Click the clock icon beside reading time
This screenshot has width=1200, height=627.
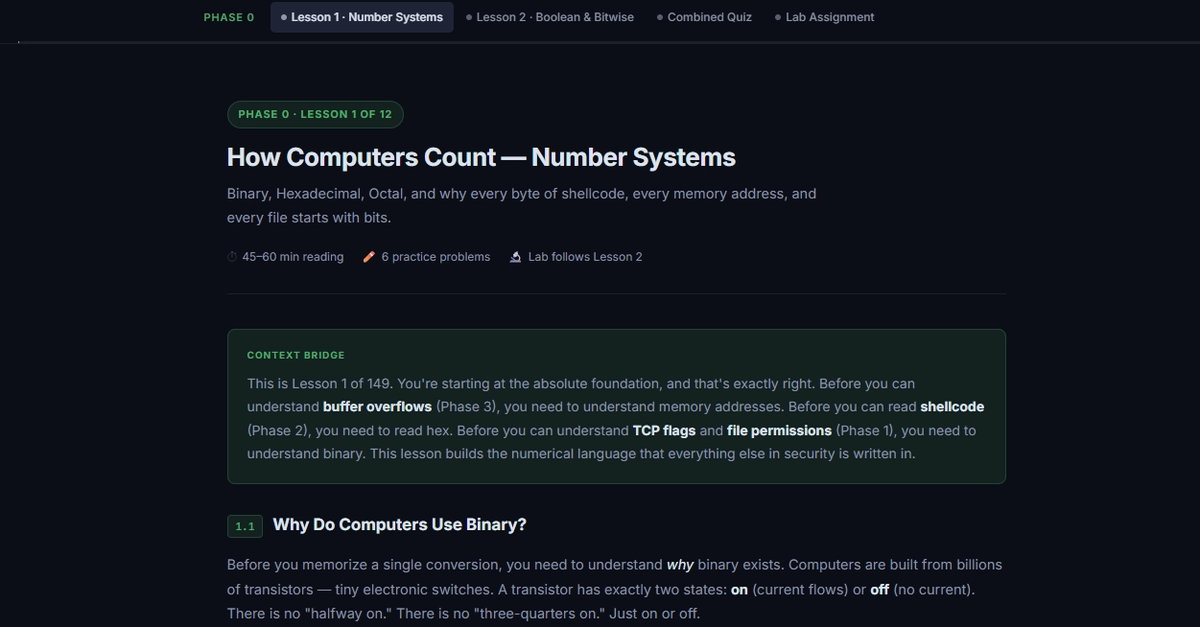(x=232, y=257)
